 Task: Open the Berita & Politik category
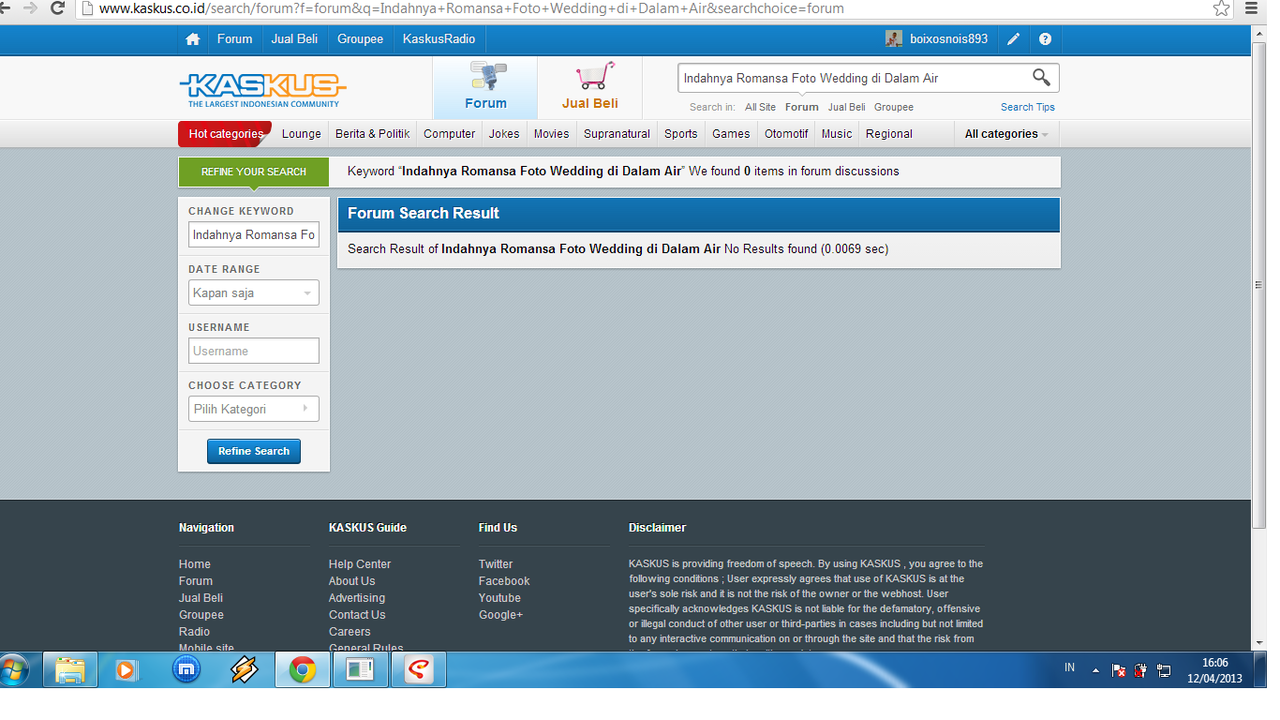(x=372, y=134)
